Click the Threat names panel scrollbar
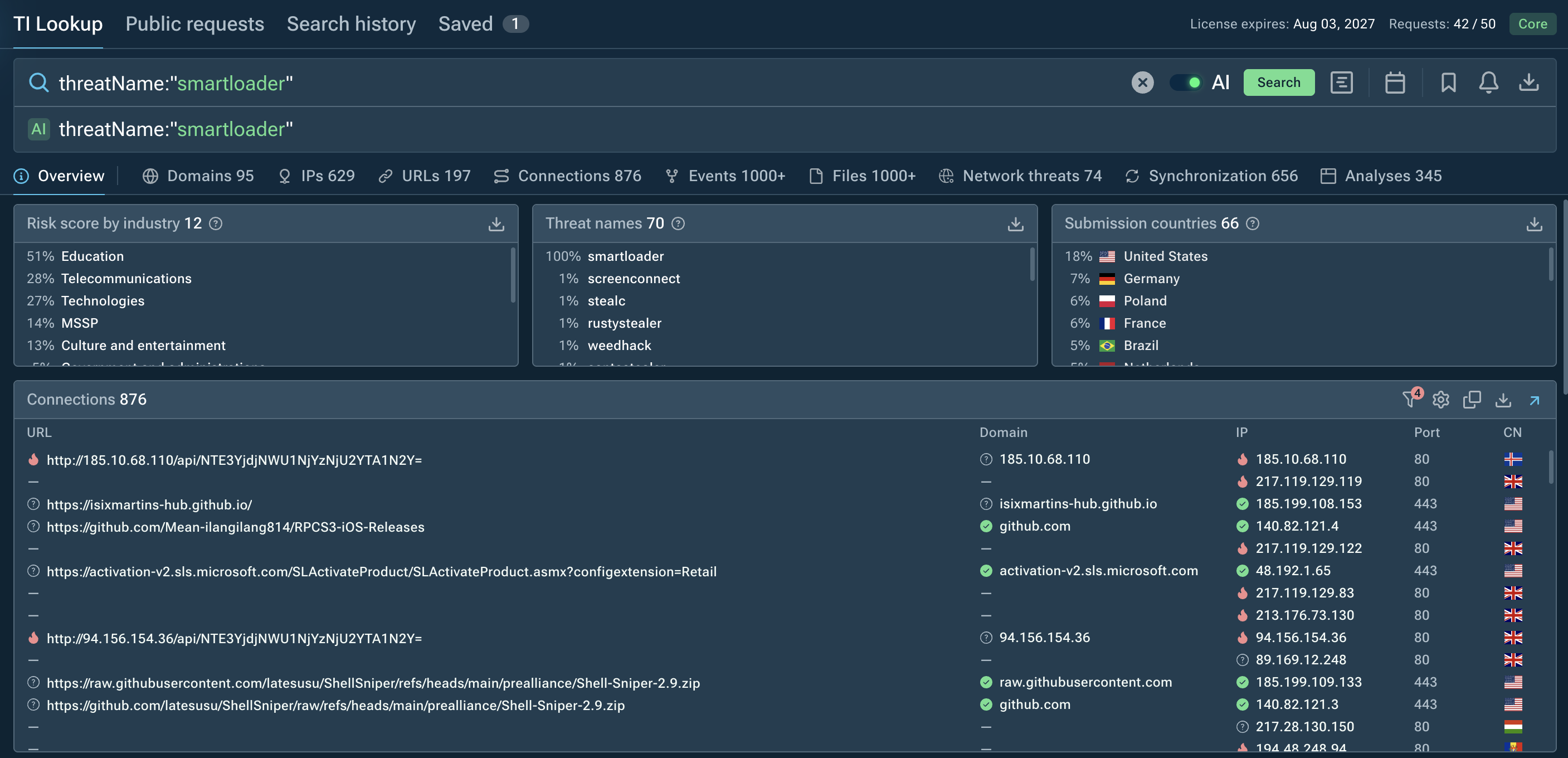Viewport: 1568px width, 758px height. (1032, 263)
